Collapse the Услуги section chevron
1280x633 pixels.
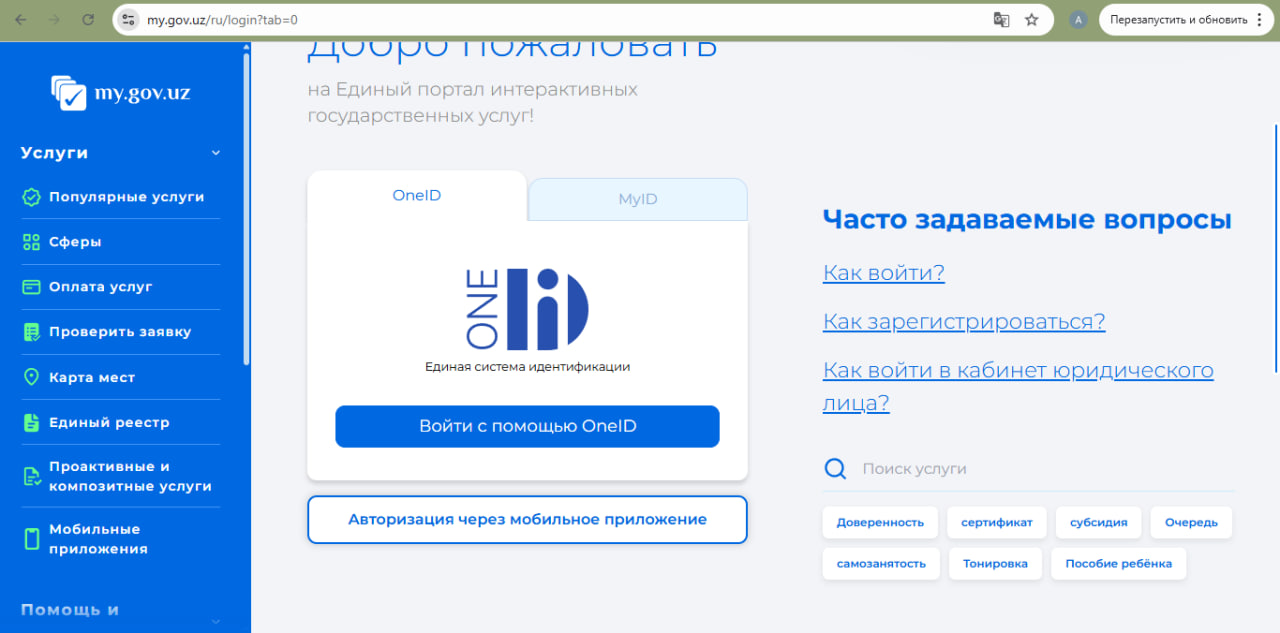215,153
